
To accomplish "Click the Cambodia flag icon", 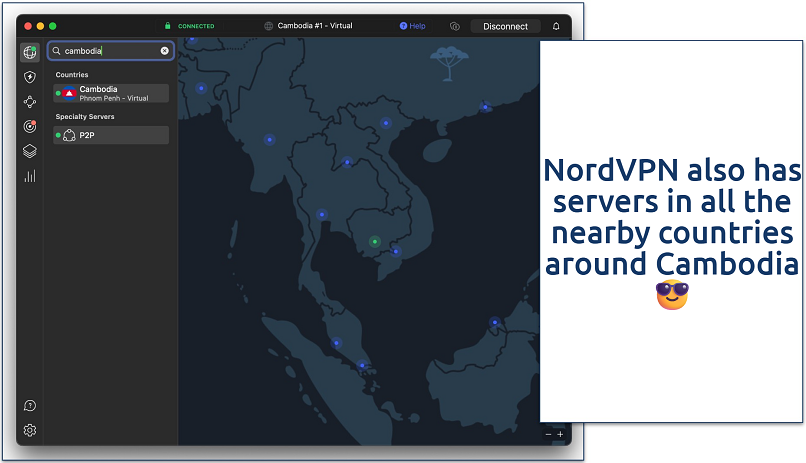I will point(69,93).
